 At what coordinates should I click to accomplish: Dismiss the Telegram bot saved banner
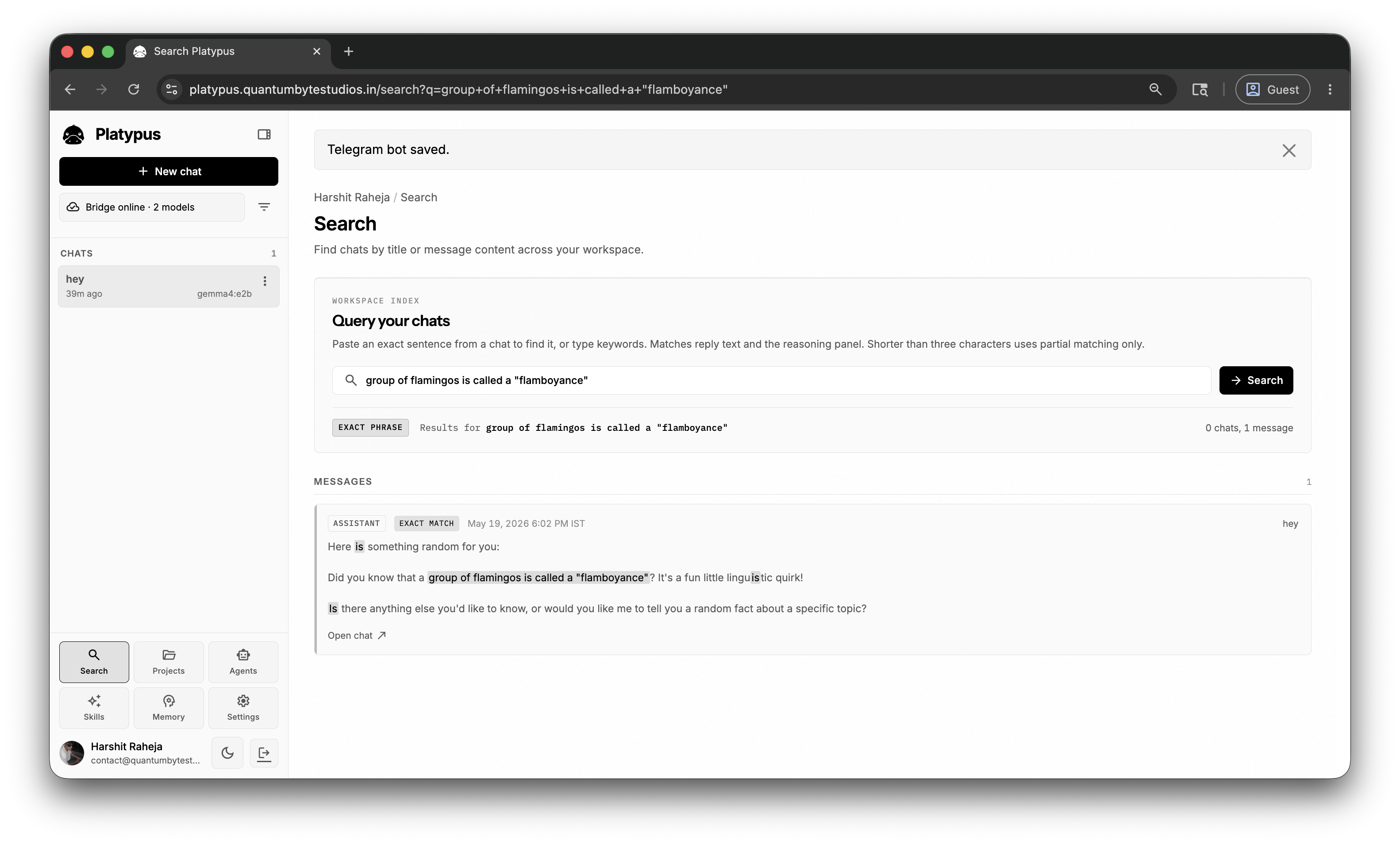tap(1288, 150)
